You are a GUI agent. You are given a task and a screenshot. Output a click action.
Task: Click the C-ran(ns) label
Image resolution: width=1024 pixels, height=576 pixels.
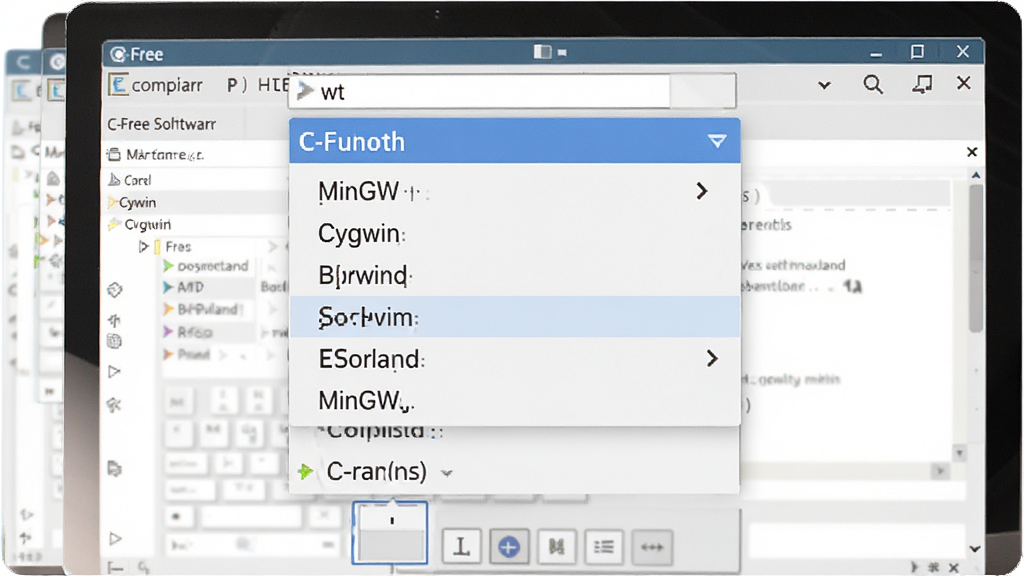click(x=376, y=471)
